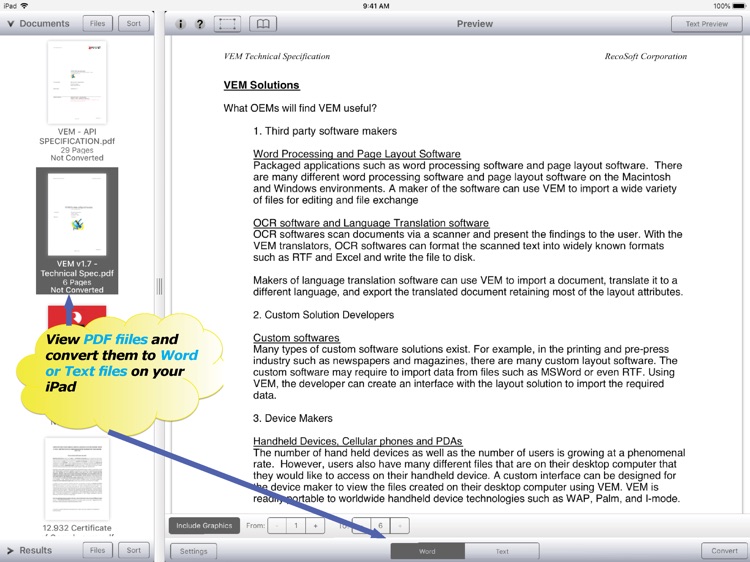Click "Word Processing and Page Layout Software" heading
750x562 pixels.
(x=357, y=154)
